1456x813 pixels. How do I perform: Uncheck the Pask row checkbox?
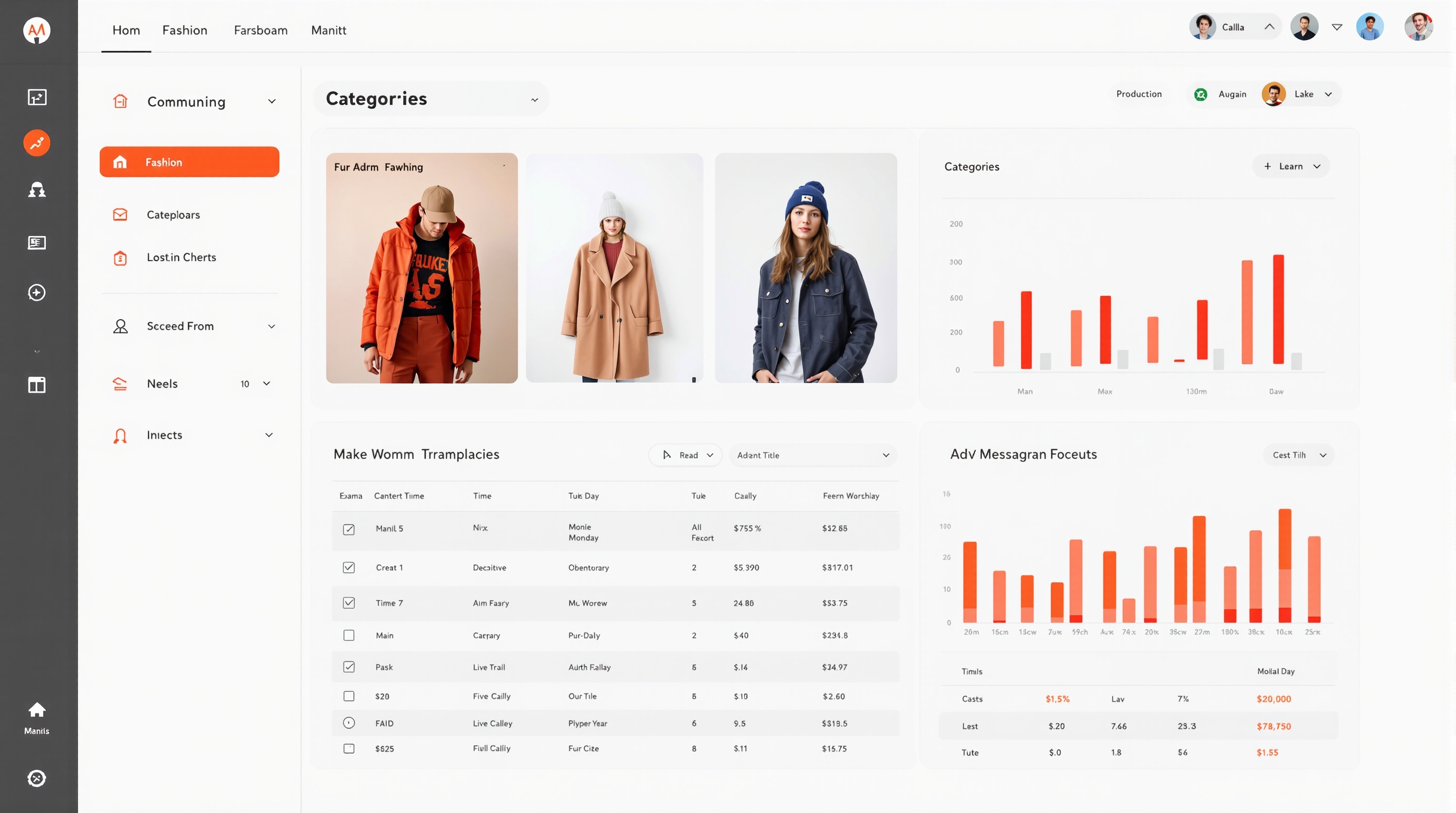point(349,667)
